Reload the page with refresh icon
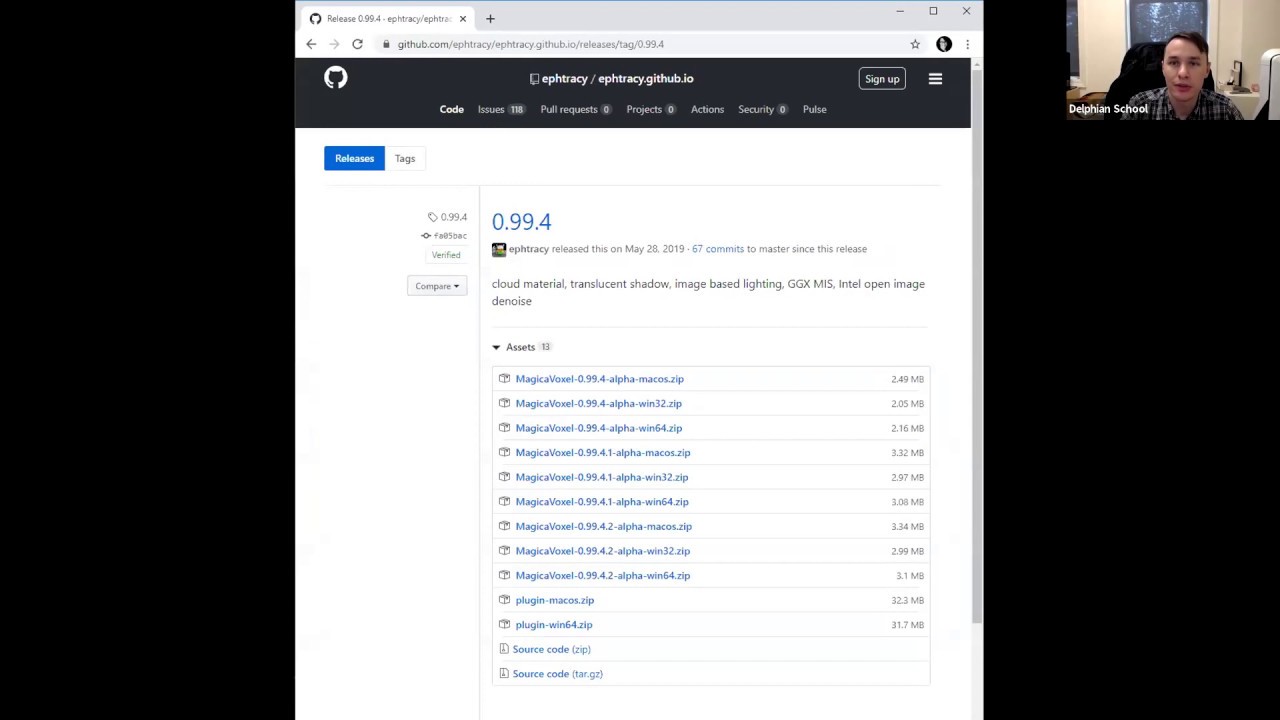1280x720 pixels. click(x=357, y=44)
